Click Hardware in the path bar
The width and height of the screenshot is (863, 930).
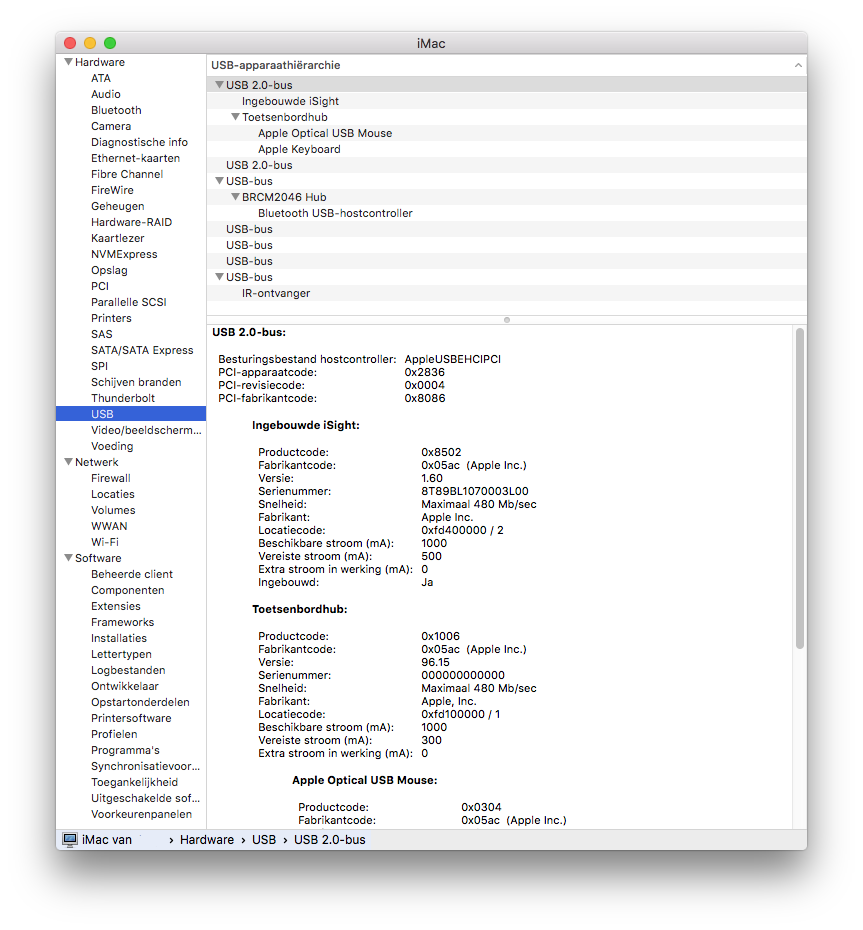coord(206,840)
